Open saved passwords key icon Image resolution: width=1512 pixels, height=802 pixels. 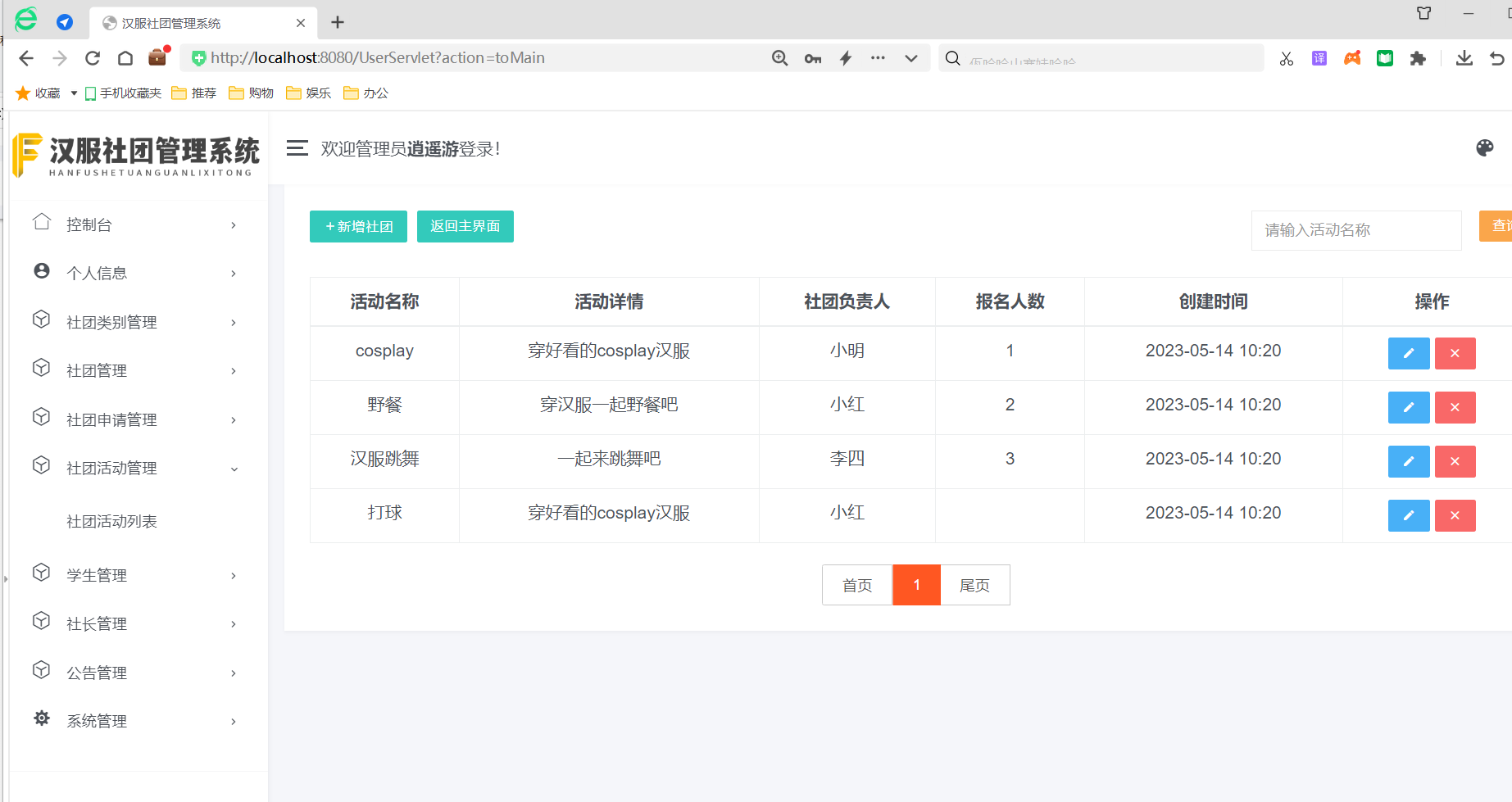click(x=813, y=58)
